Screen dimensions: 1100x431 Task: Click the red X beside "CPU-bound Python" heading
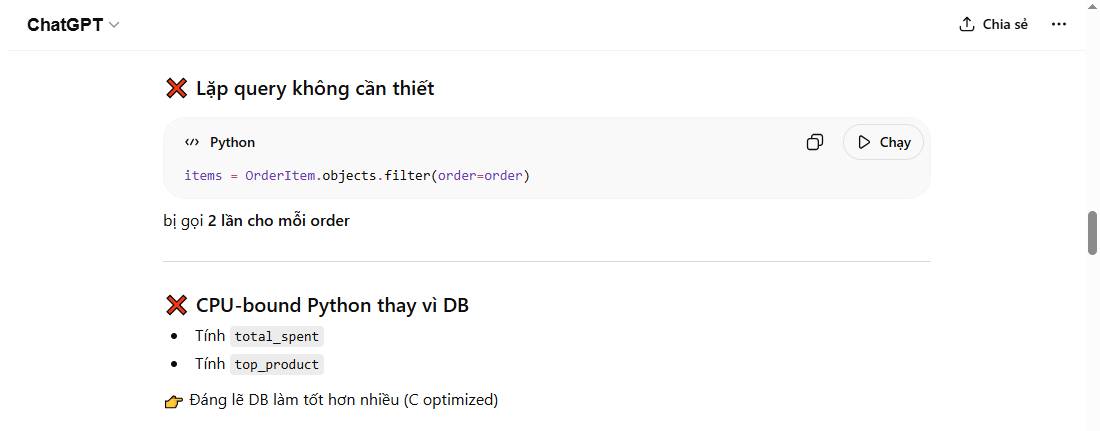176,306
